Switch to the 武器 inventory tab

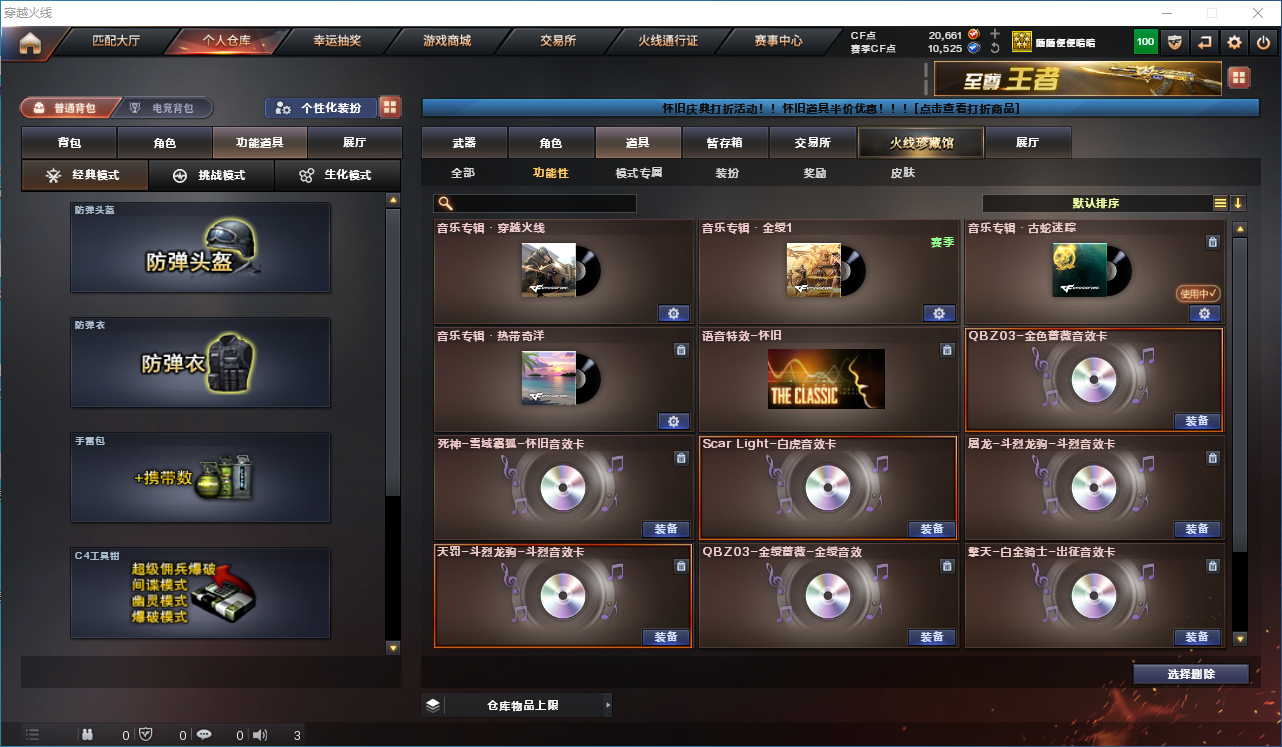coord(464,143)
